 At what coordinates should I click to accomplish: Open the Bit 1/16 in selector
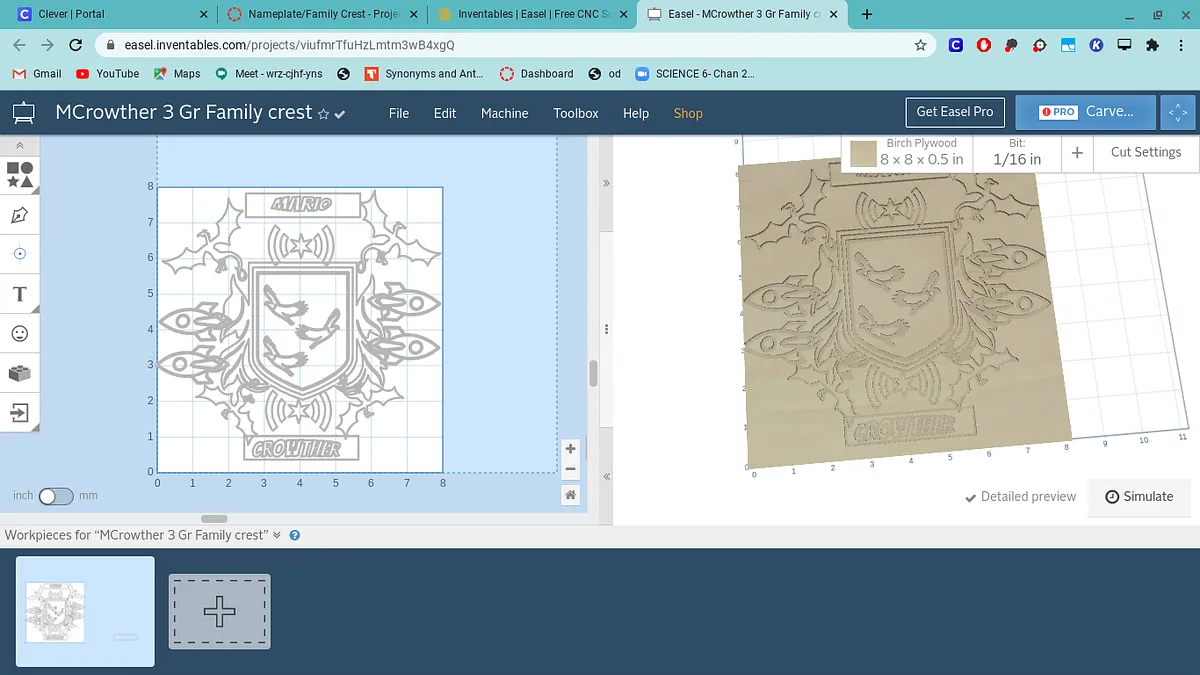point(1017,153)
